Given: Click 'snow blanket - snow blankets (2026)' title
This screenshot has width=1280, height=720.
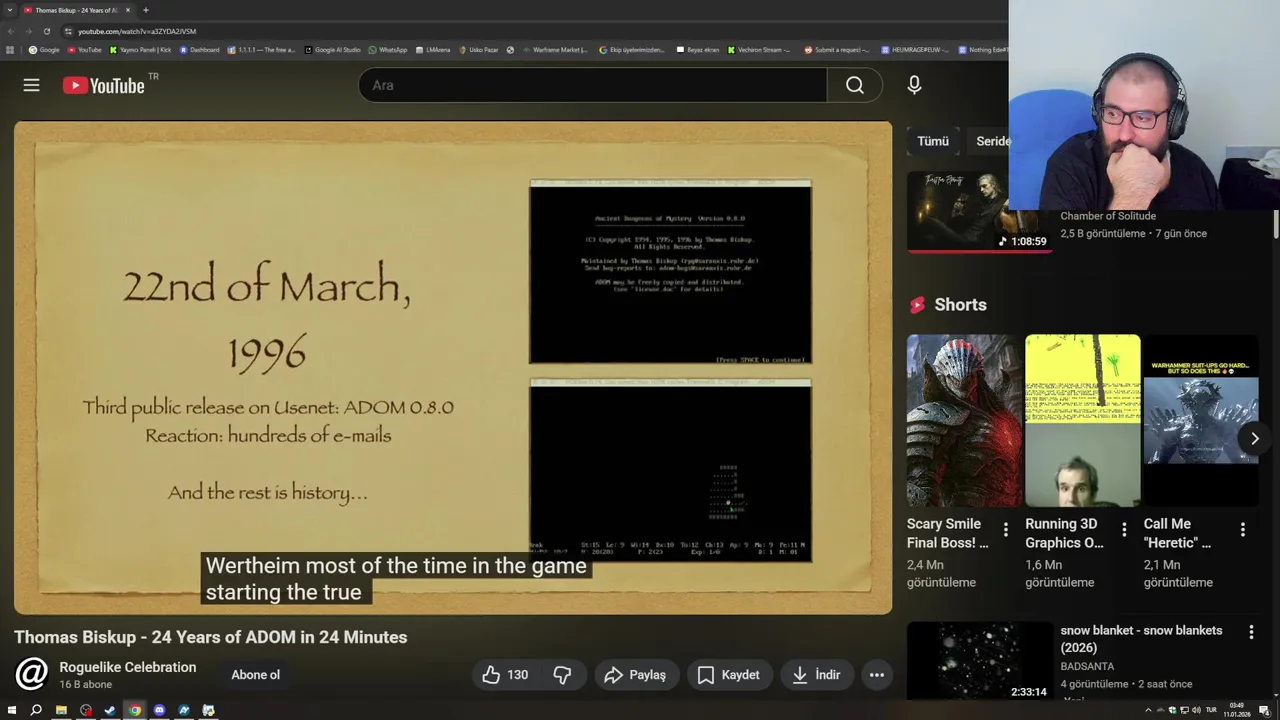Looking at the screenshot, I should [1141, 639].
